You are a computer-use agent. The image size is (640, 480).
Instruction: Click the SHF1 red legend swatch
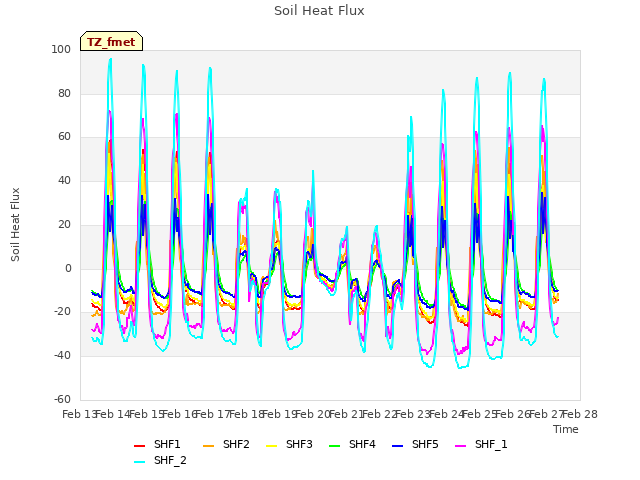[x=140, y=446]
